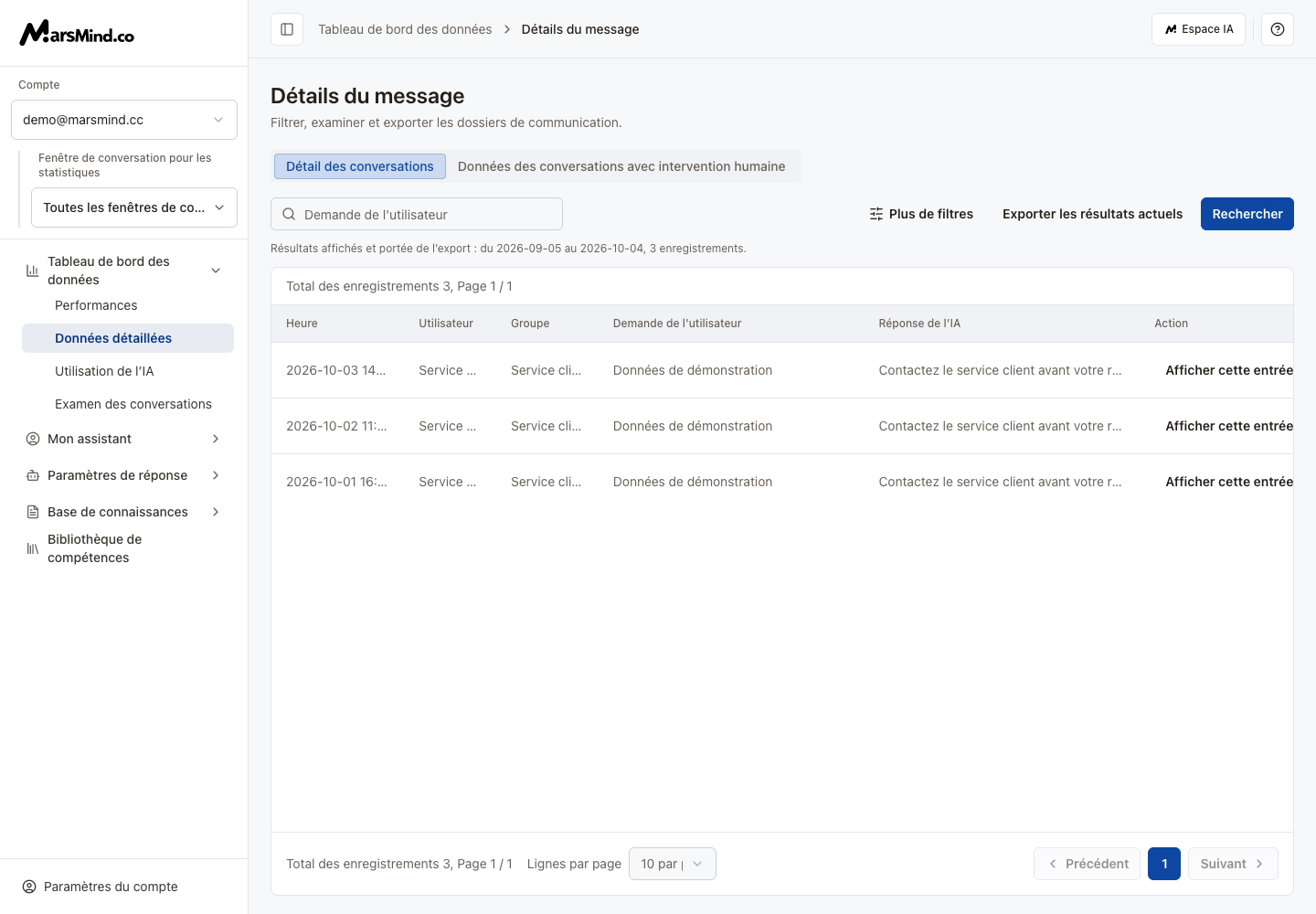Open the account dropdown demo@marsmind.cc
Image resolution: width=1316 pixels, height=914 pixels.
124,120
